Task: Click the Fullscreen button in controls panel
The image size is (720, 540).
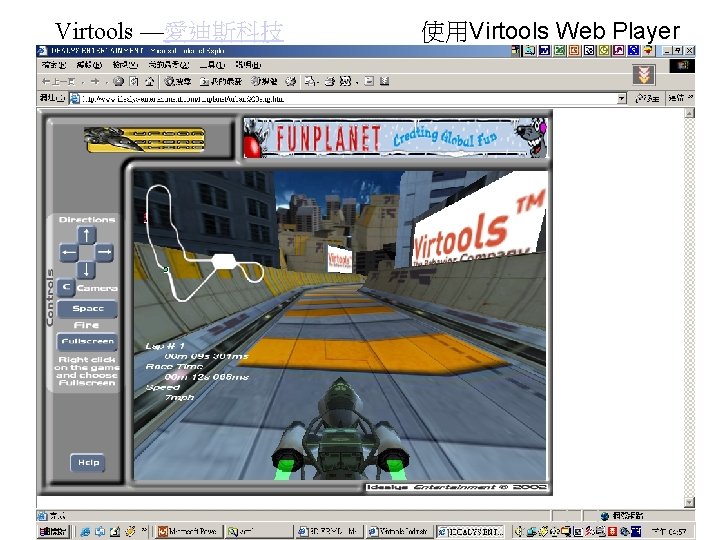Action: tap(87, 341)
